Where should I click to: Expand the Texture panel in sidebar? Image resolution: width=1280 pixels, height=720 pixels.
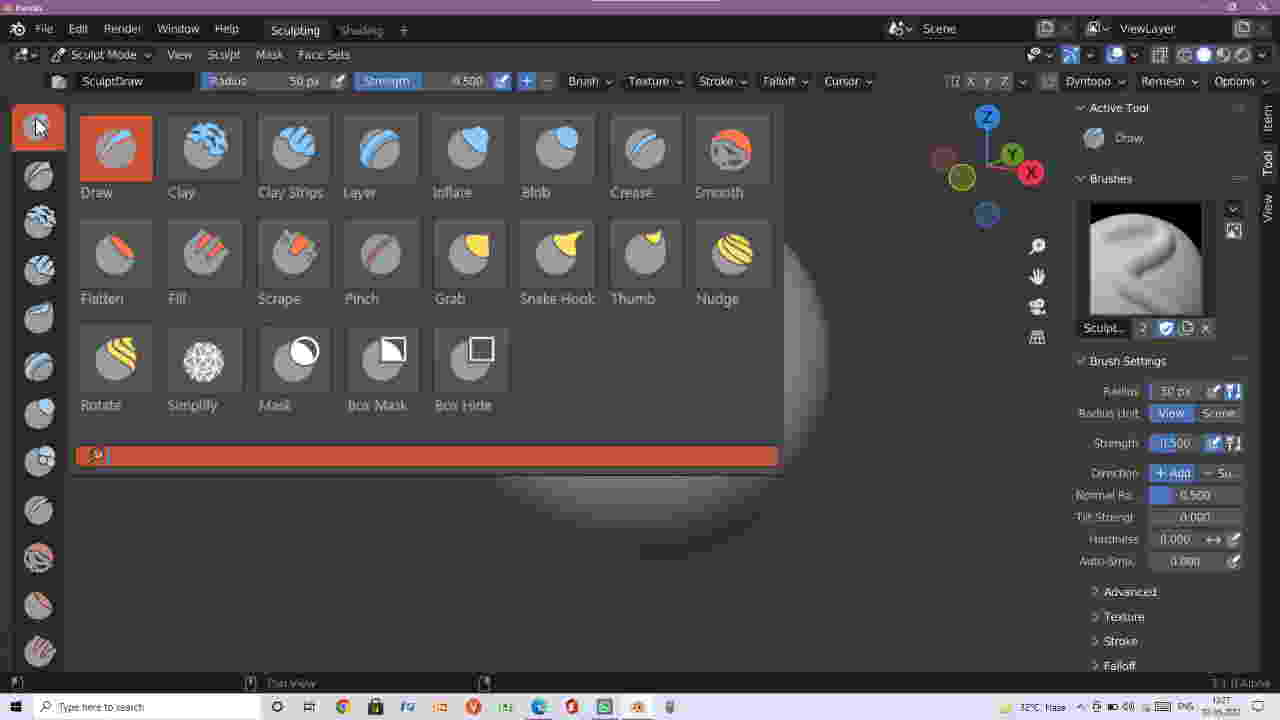[1124, 617]
